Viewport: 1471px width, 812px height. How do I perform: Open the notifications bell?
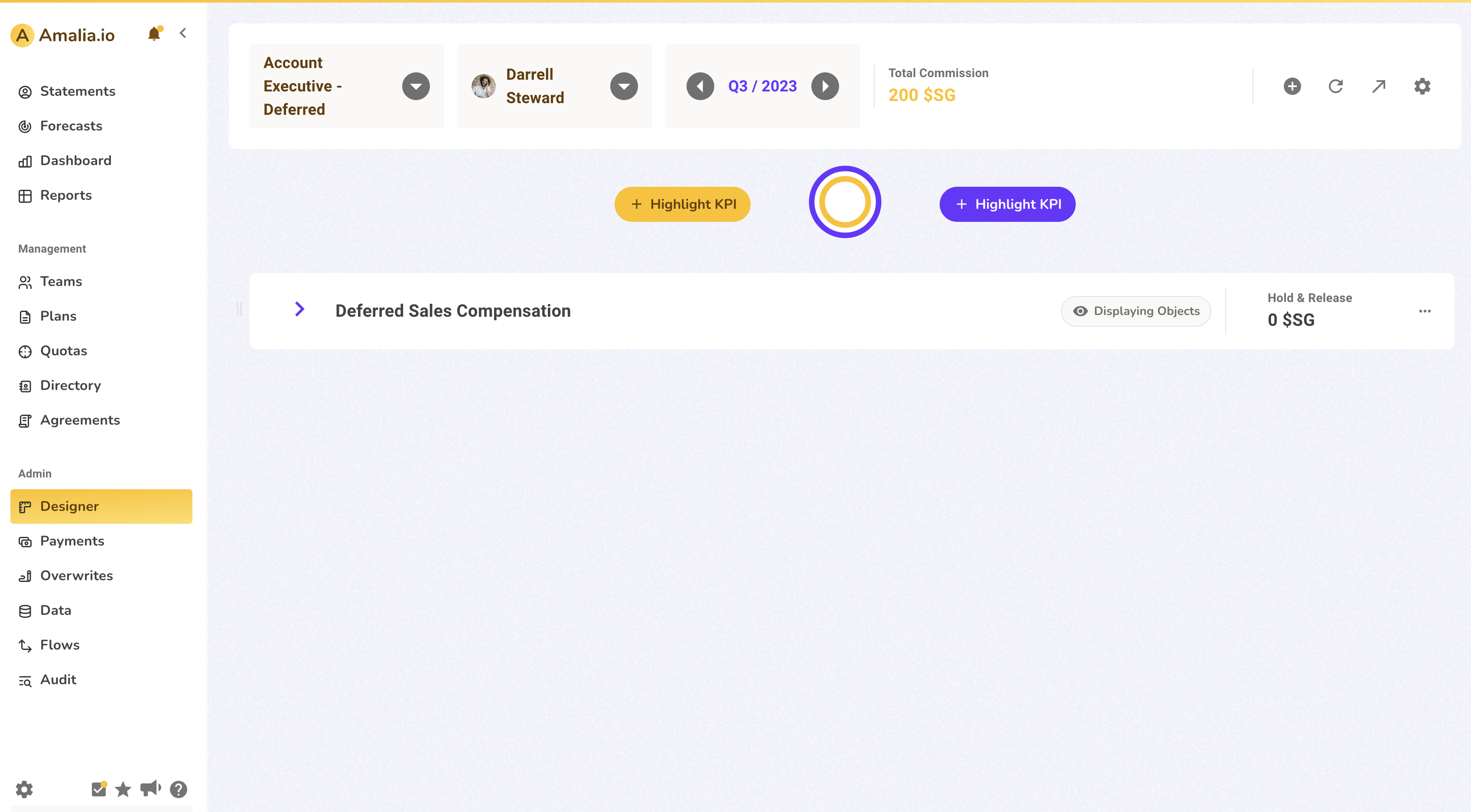tap(154, 34)
